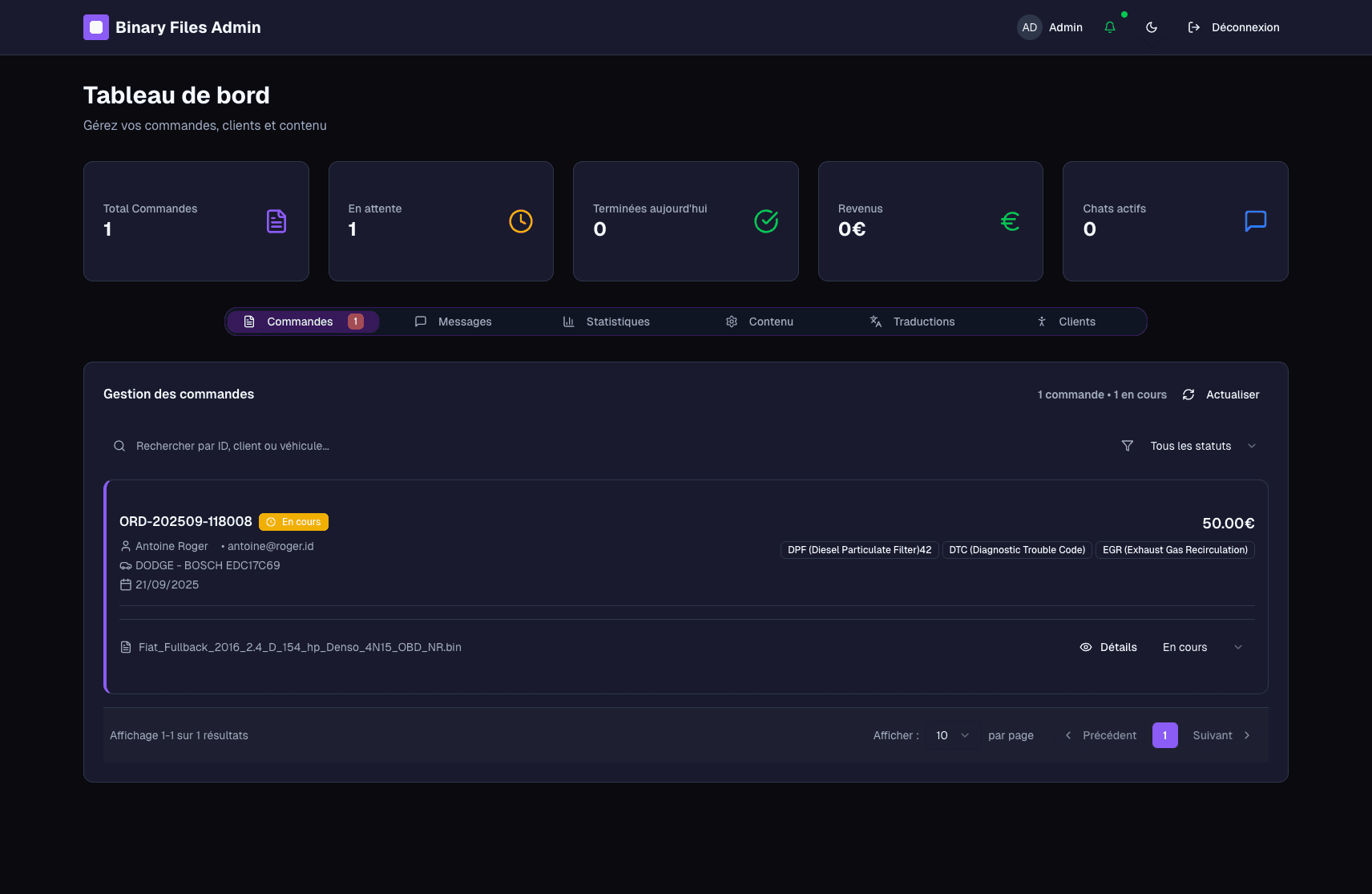This screenshot has height=894, width=1372.
Task: Open the Statistiques tab
Action: pyautogui.click(x=606, y=322)
